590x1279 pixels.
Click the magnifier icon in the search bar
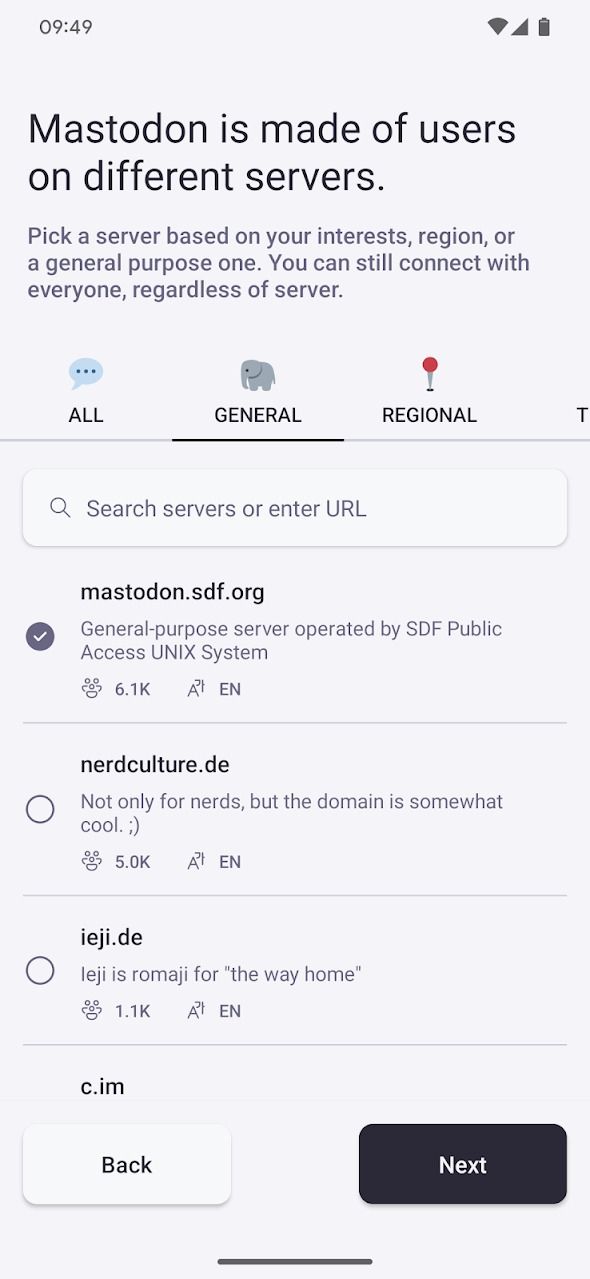[60, 507]
